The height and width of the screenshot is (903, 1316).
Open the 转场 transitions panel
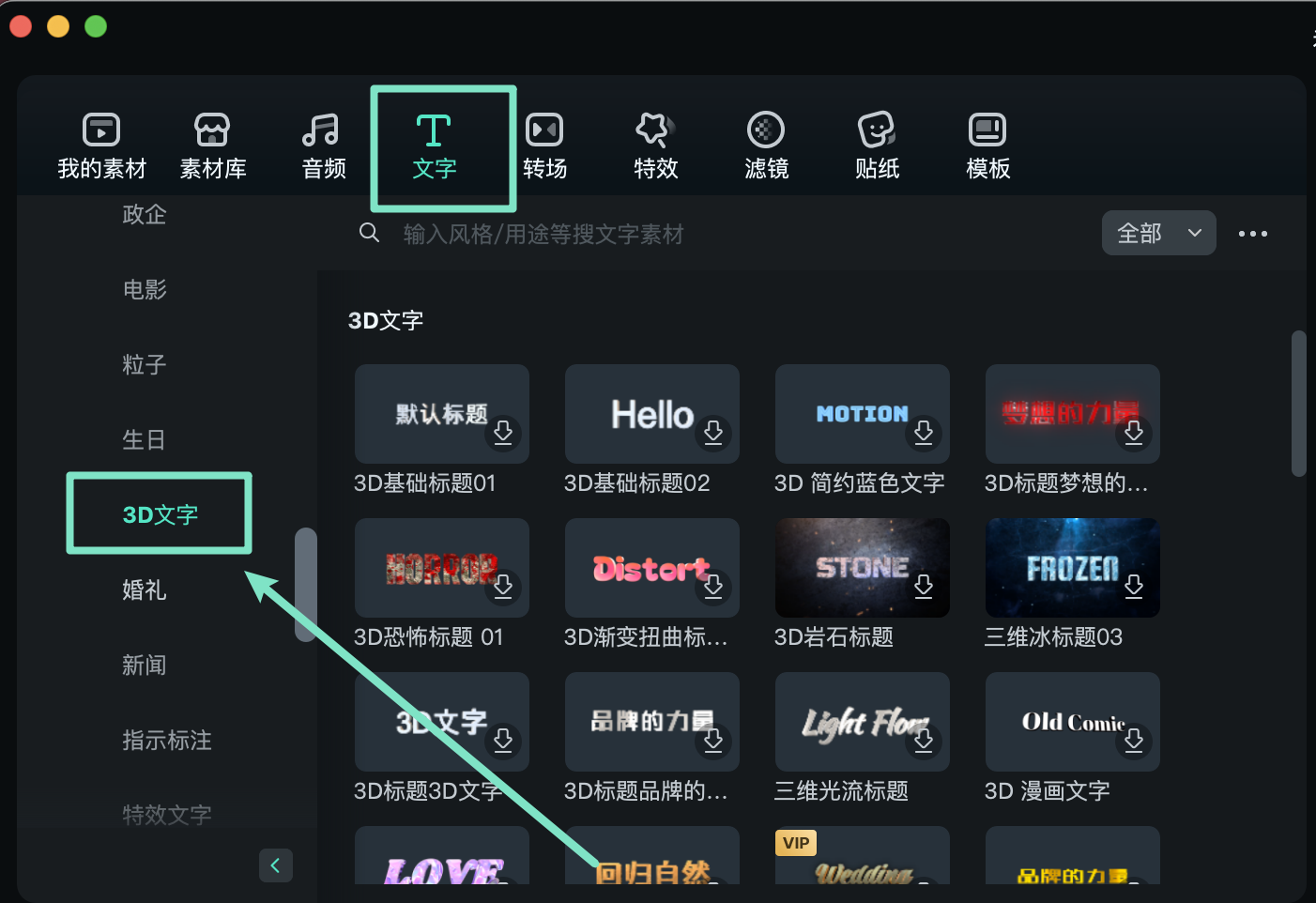coord(544,145)
